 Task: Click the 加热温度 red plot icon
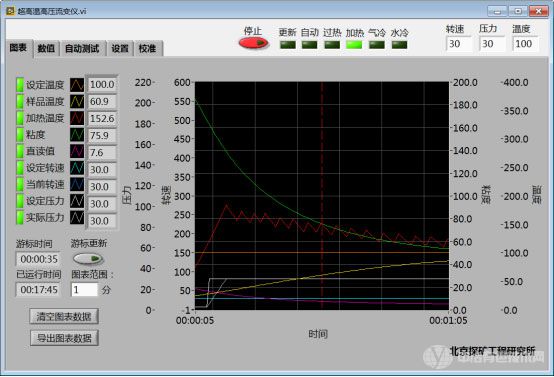pos(77,118)
